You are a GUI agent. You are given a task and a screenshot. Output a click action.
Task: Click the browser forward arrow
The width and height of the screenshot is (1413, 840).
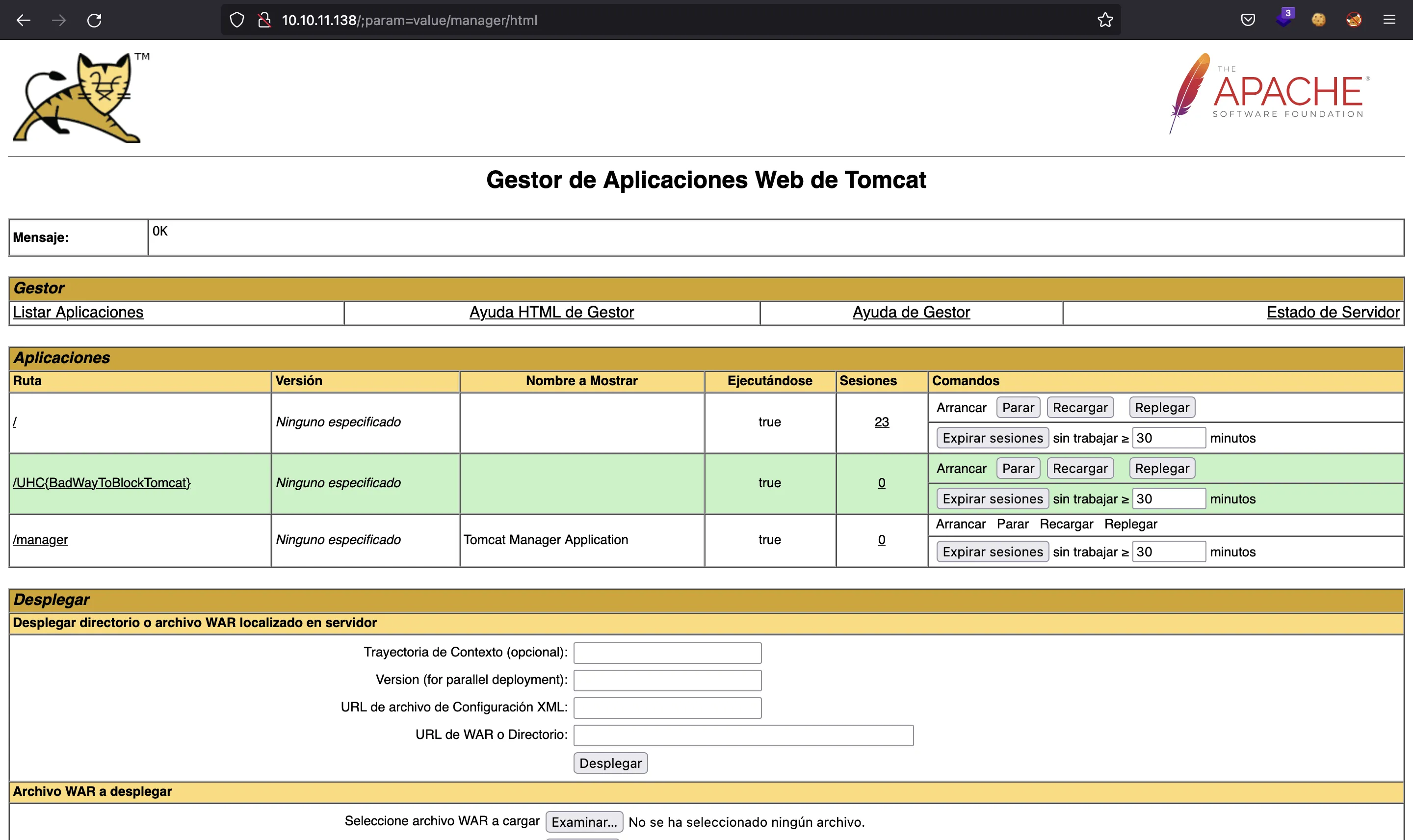(59, 21)
